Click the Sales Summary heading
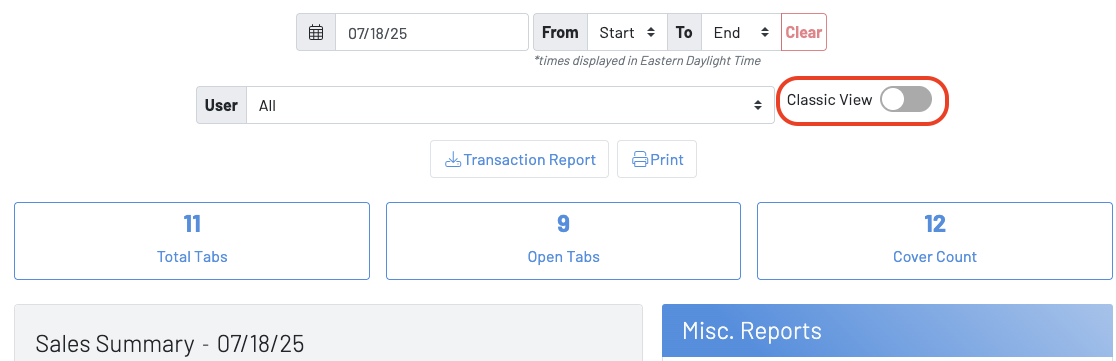 pos(169,344)
